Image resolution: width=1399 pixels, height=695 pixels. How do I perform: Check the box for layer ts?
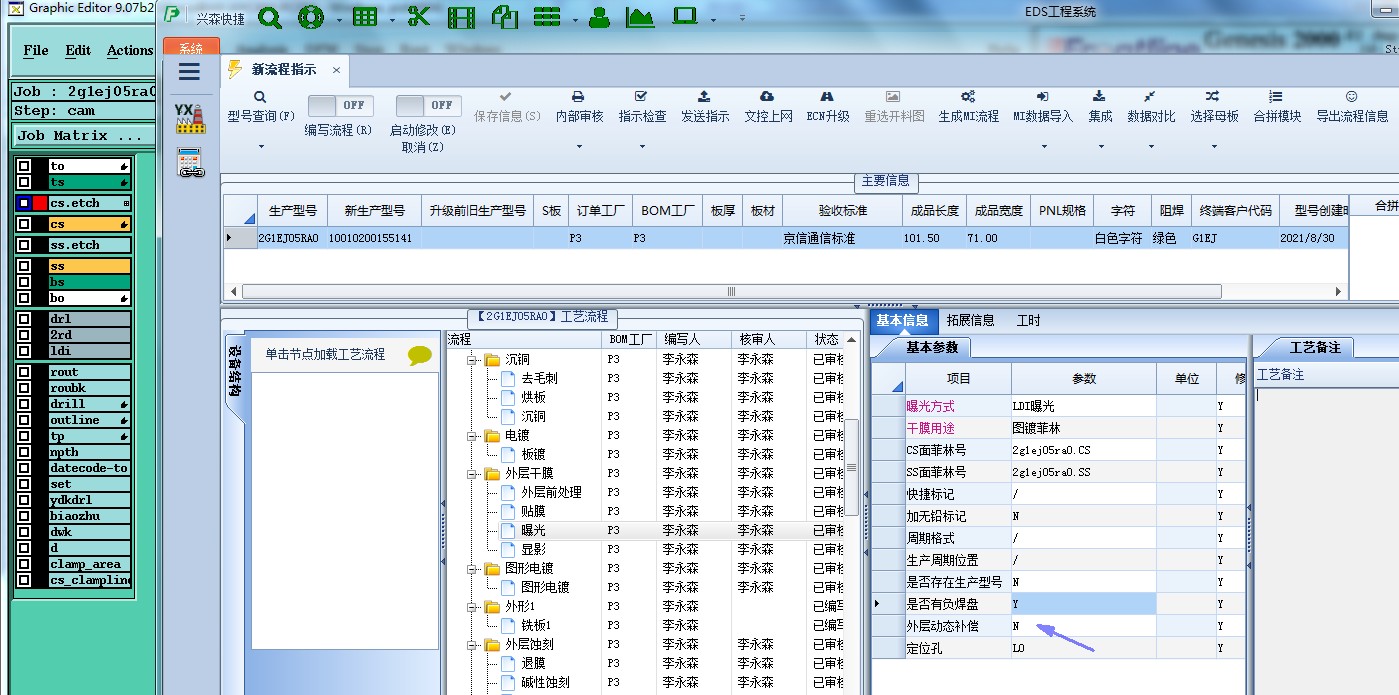(24, 182)
